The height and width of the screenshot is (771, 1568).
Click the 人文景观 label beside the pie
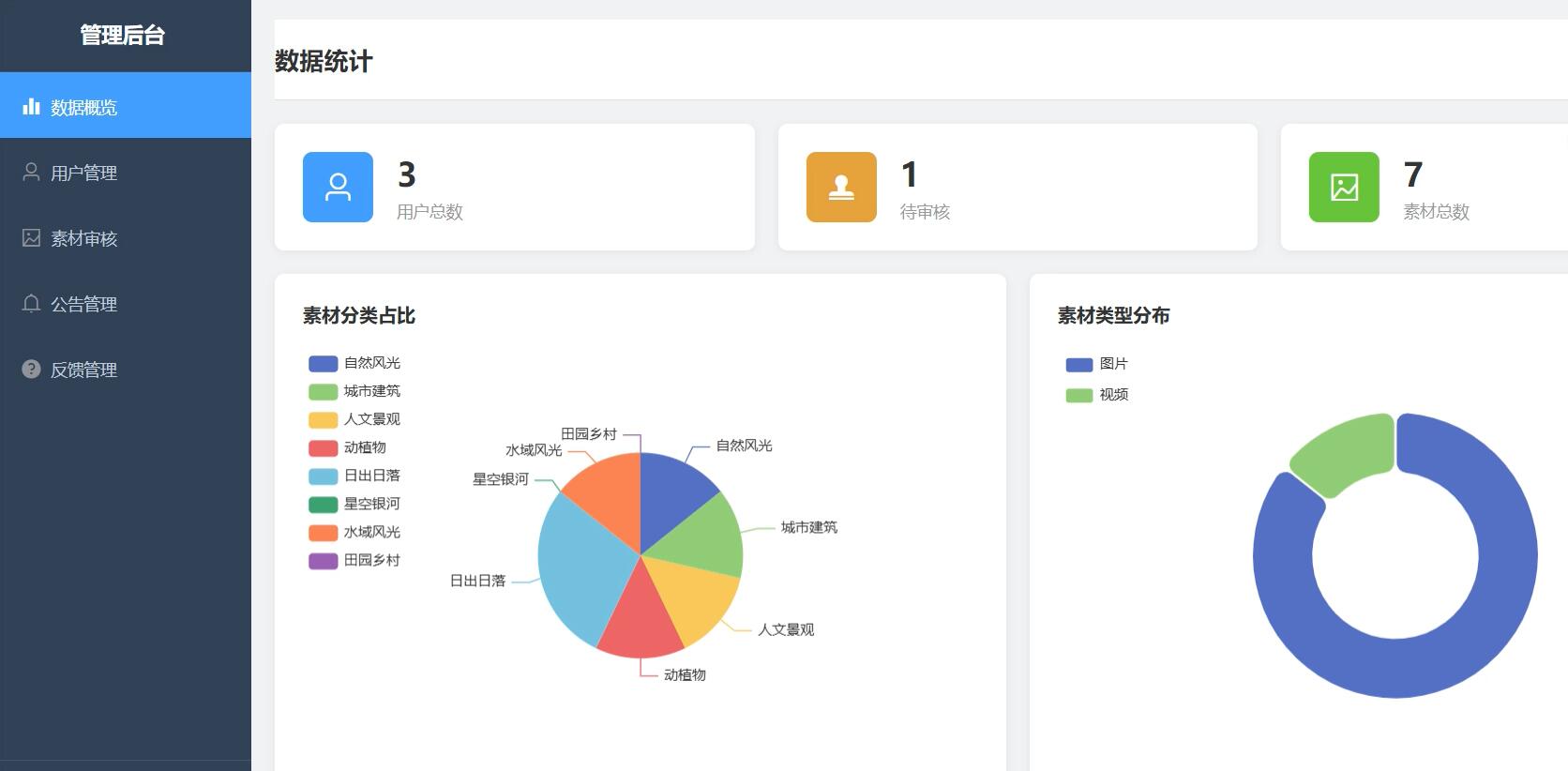(786, 629)
